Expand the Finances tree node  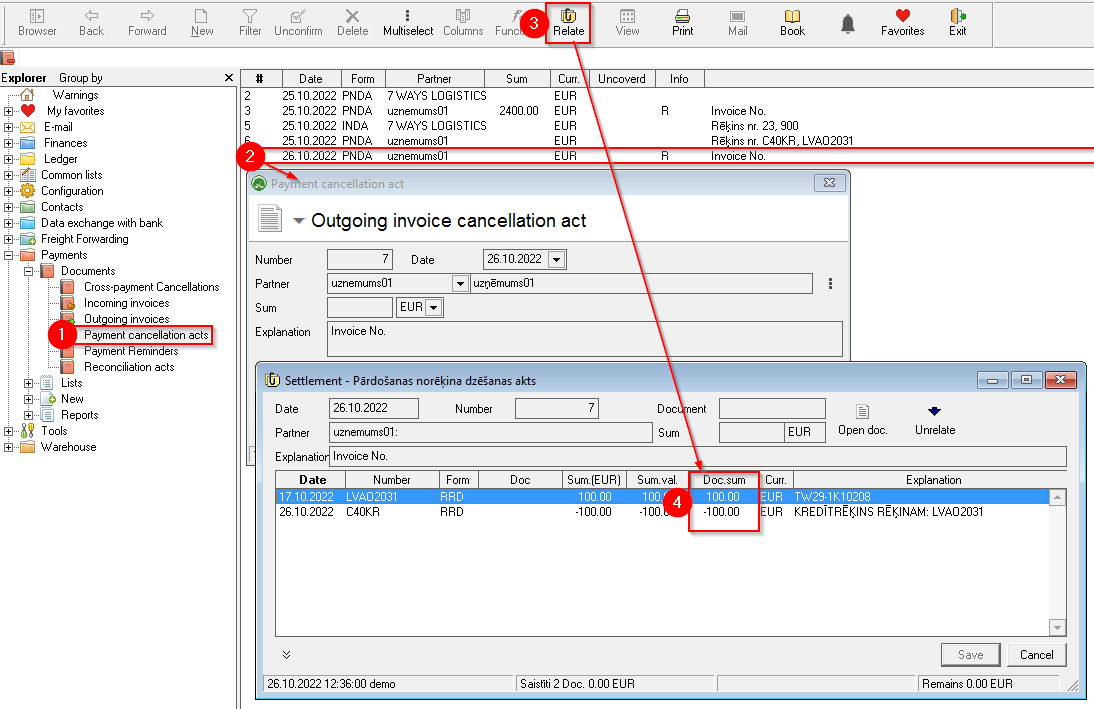pos(8,143)
